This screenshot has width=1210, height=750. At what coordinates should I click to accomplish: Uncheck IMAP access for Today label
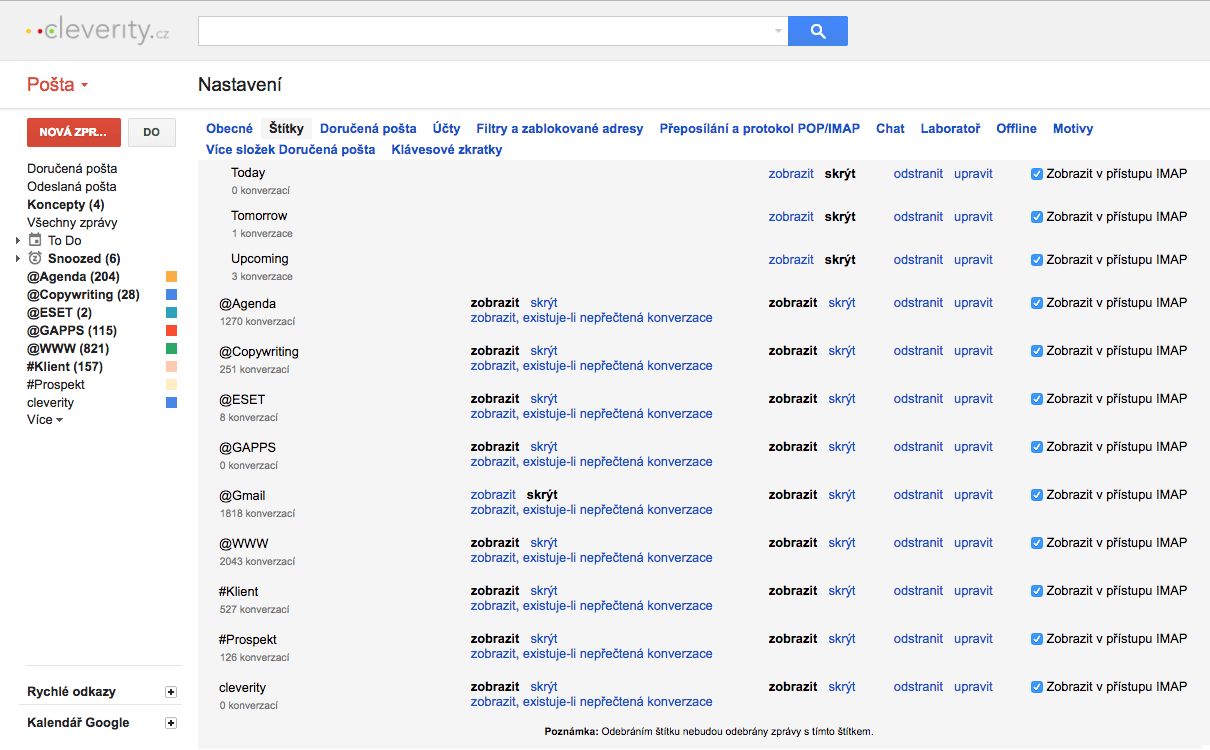tap(1037, 174)
